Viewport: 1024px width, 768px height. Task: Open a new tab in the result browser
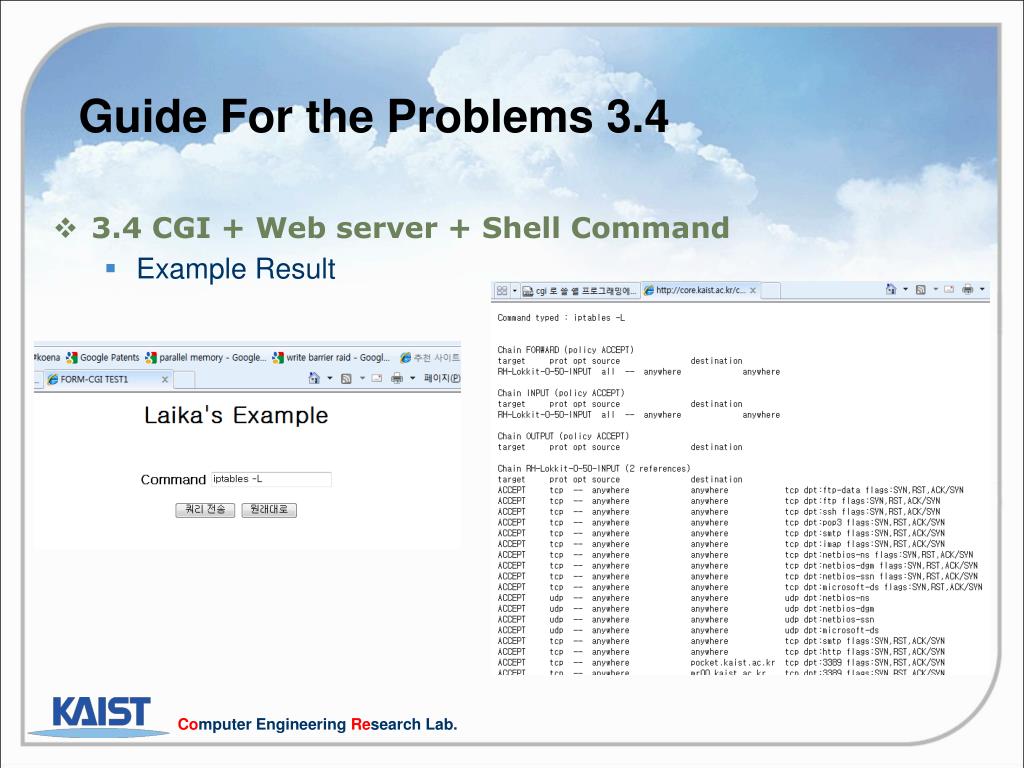[x=771, y=291]
